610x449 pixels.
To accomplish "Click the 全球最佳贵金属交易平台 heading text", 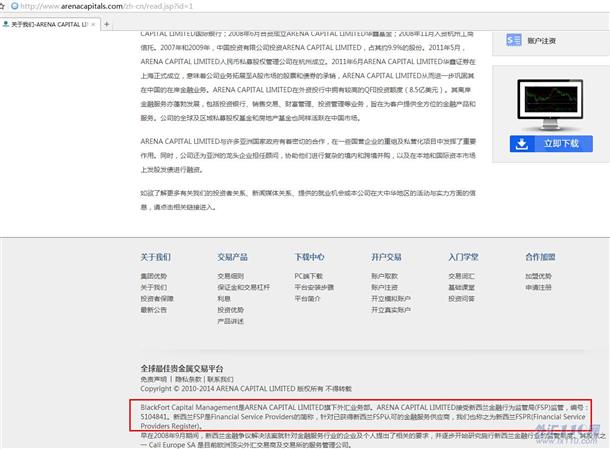I will click(182, 368).
